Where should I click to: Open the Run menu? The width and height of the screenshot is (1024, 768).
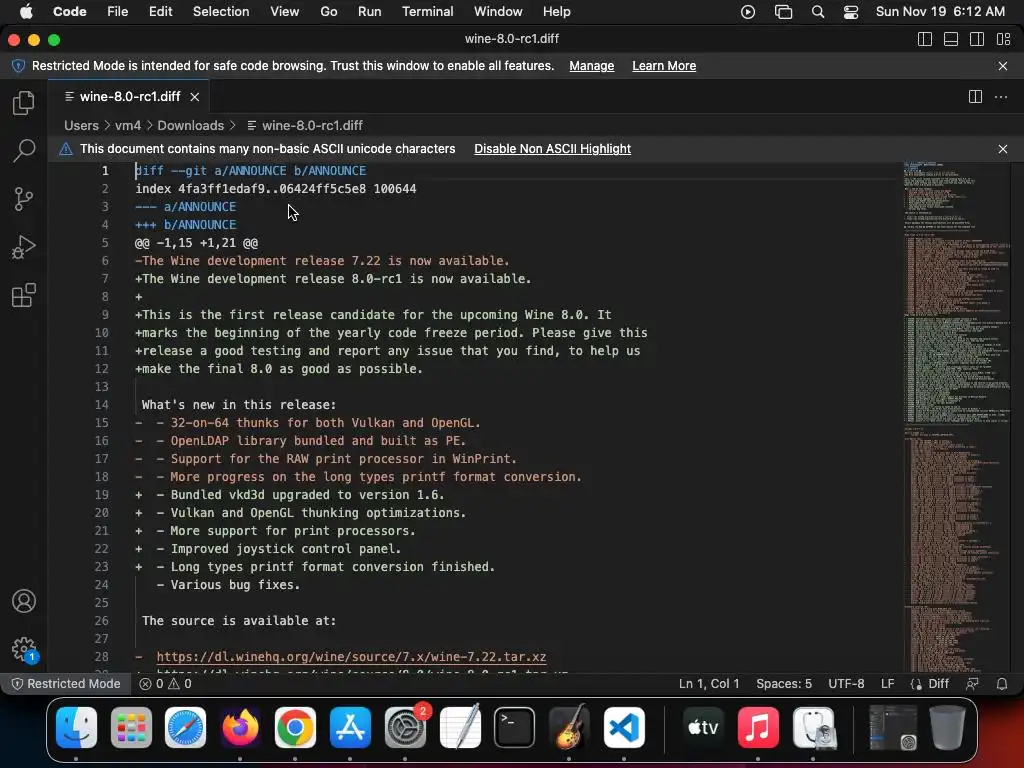pos(369,12)
